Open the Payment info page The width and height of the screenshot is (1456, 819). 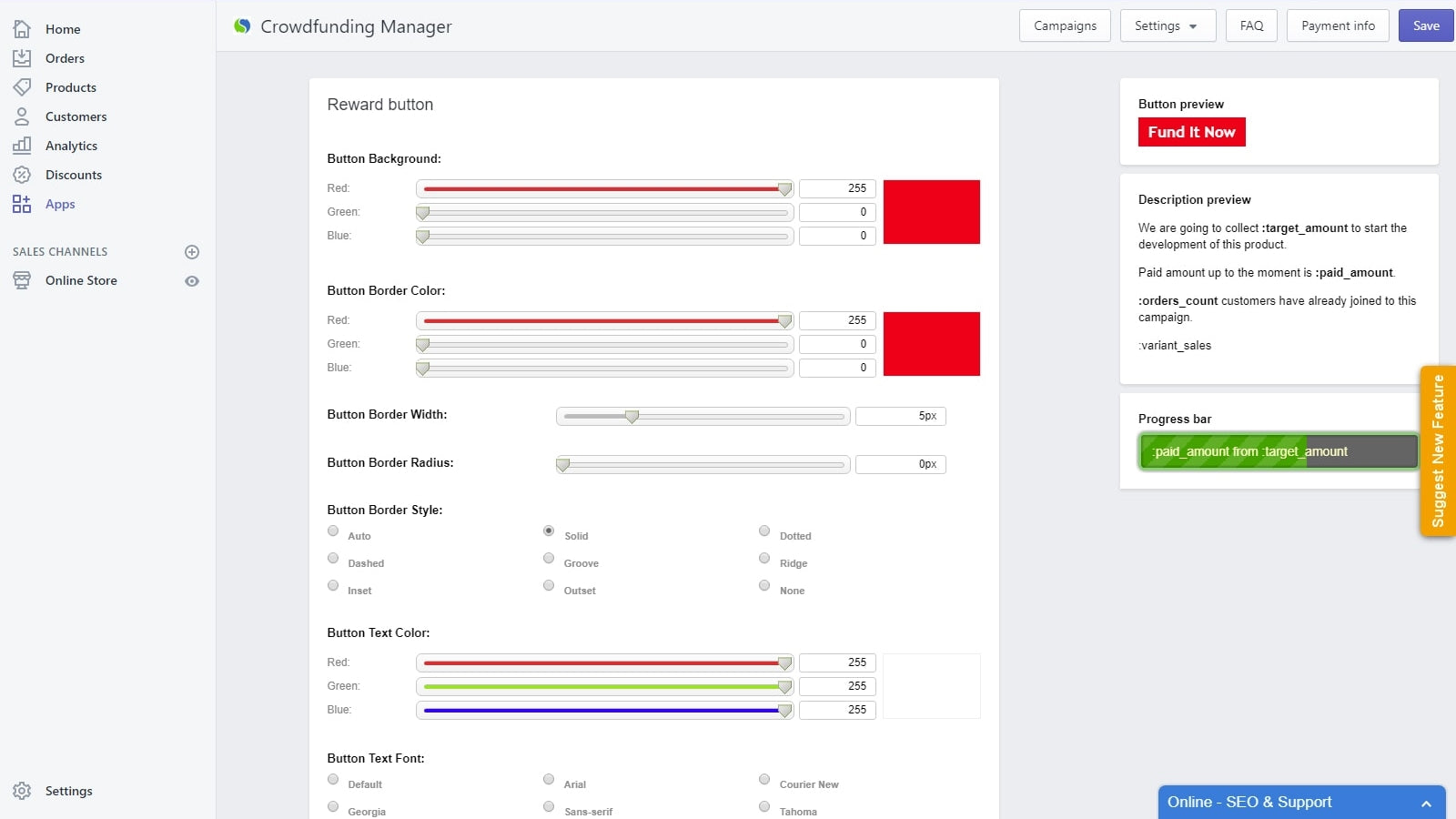(x=1338, y=26)
